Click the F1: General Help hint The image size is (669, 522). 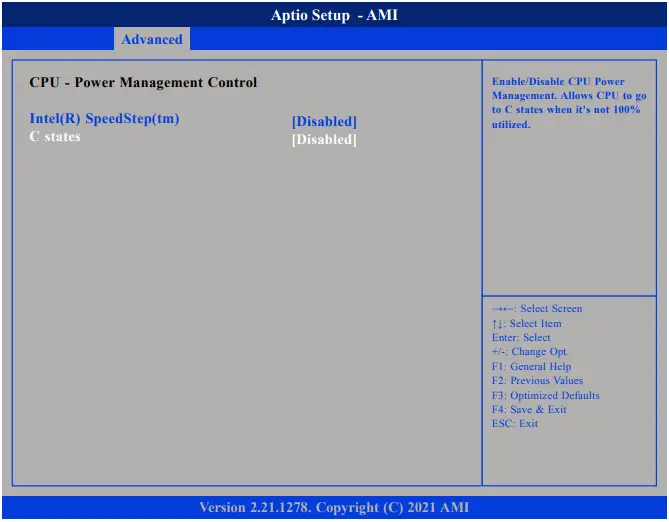(531, 366)
